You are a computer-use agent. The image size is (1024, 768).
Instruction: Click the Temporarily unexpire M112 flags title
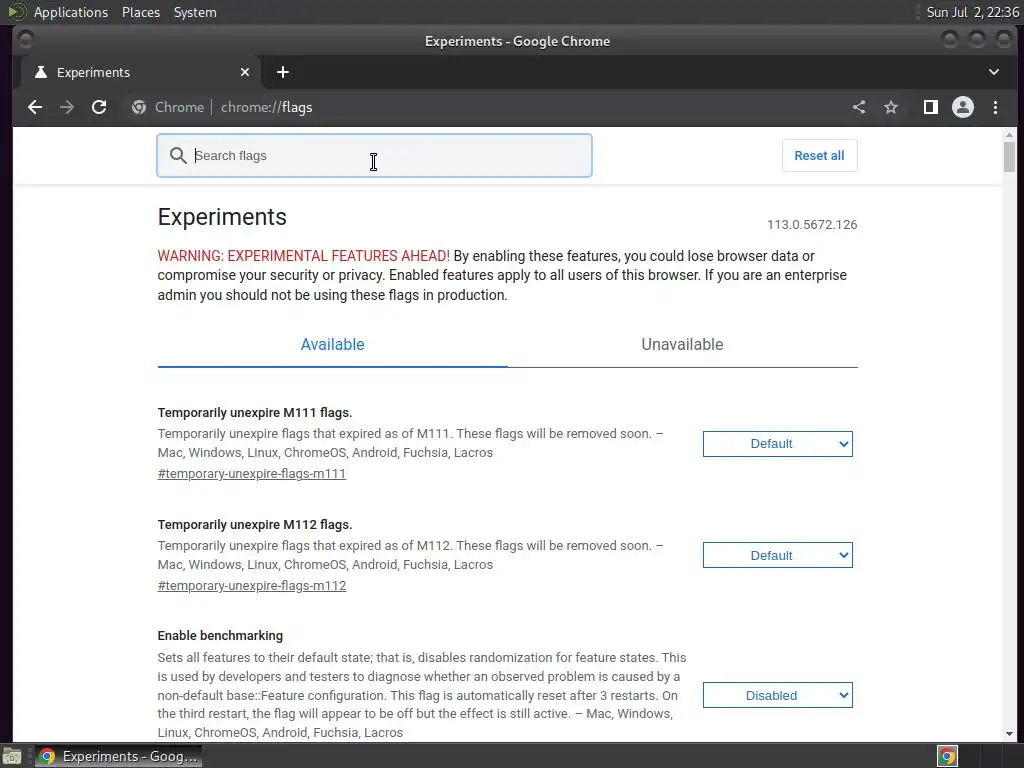(x=255, y=524)
